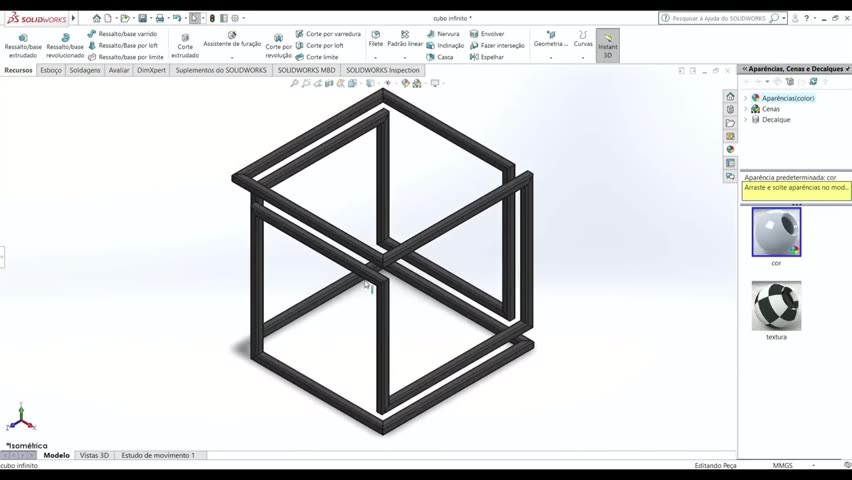Select the Corte extrudado tool
Viewport: 852px width, 480px height.
(185, 37)
